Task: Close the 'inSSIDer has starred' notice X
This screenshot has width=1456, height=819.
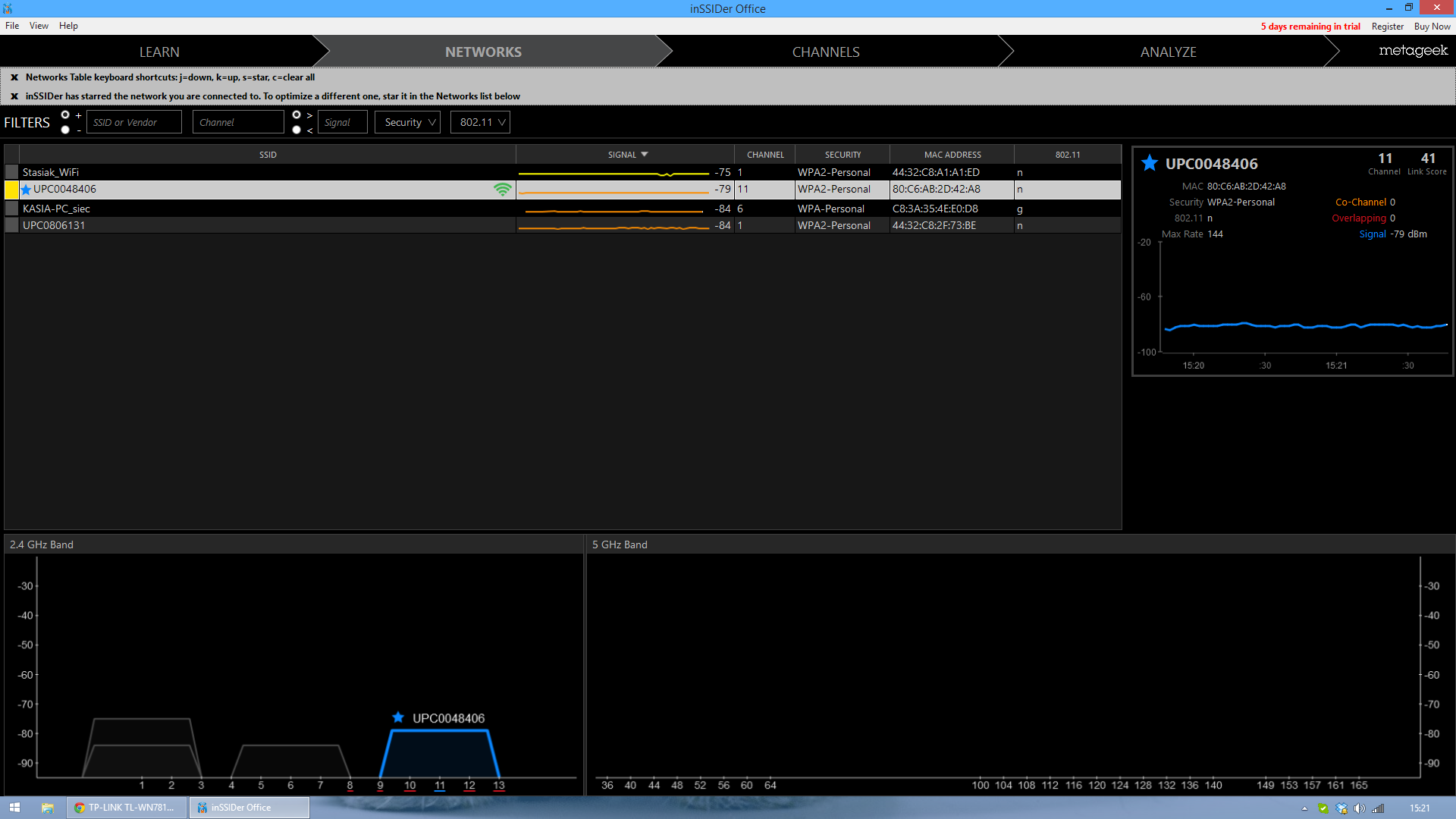Action: coord(14,96)
